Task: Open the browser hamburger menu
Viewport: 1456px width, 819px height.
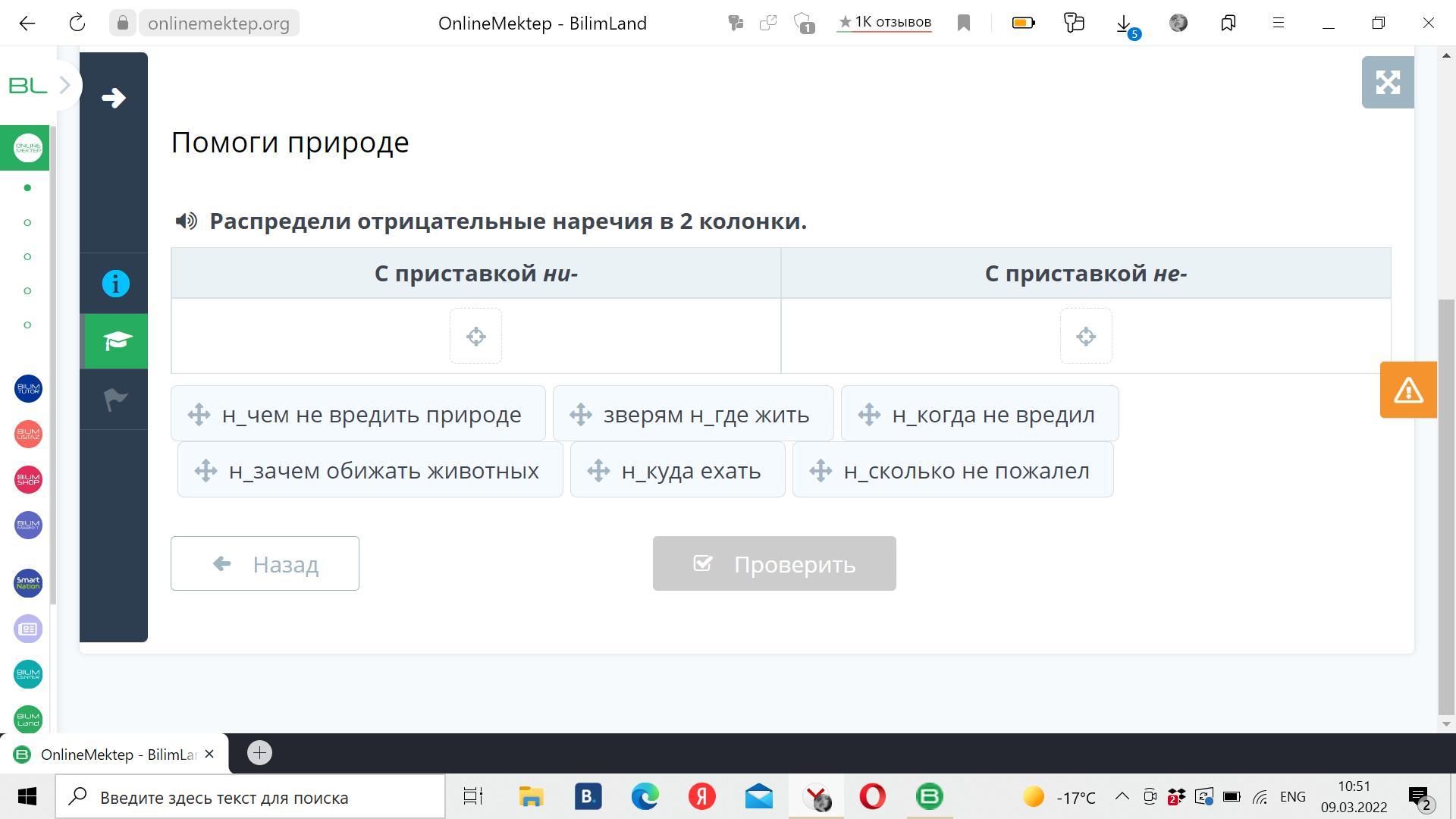Action: 1279,23
